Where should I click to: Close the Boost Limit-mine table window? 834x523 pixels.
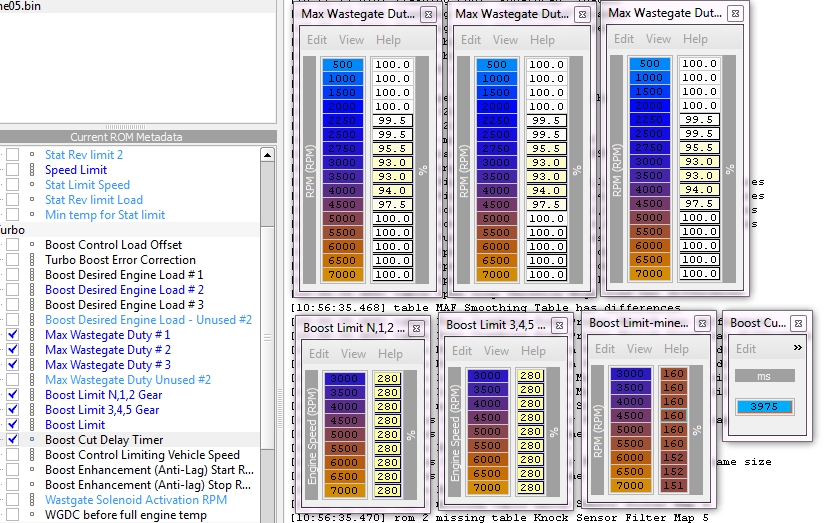[x=703, y=323]
